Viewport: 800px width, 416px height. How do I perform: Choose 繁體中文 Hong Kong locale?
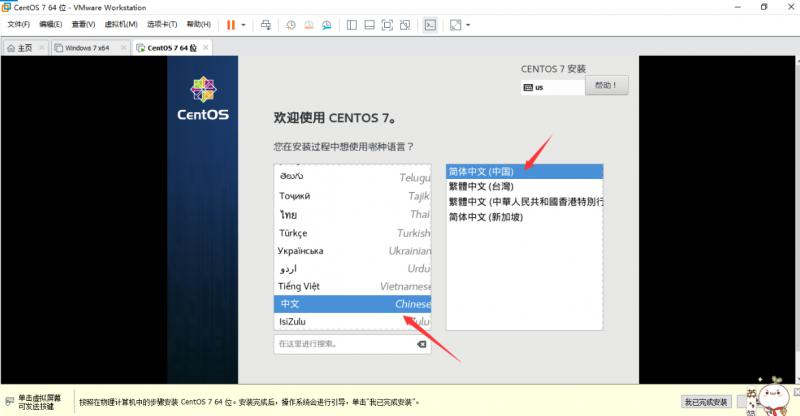(524, 202)
